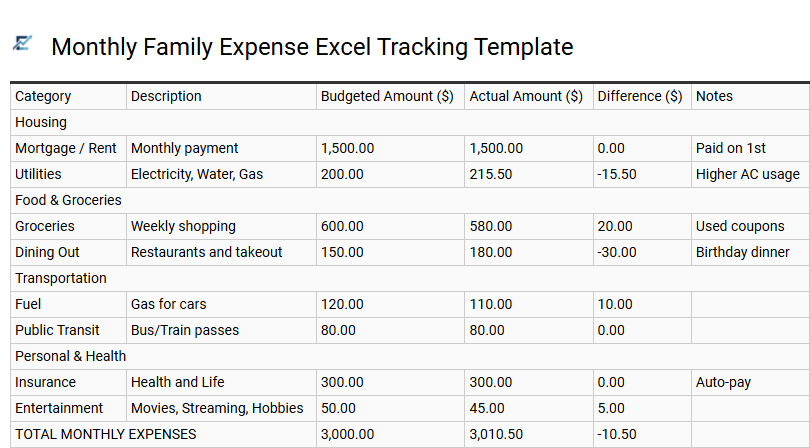Click the 150.00 budgeted amount cell
The width and height of the screenshot is (810, 448).
point(391,252)
